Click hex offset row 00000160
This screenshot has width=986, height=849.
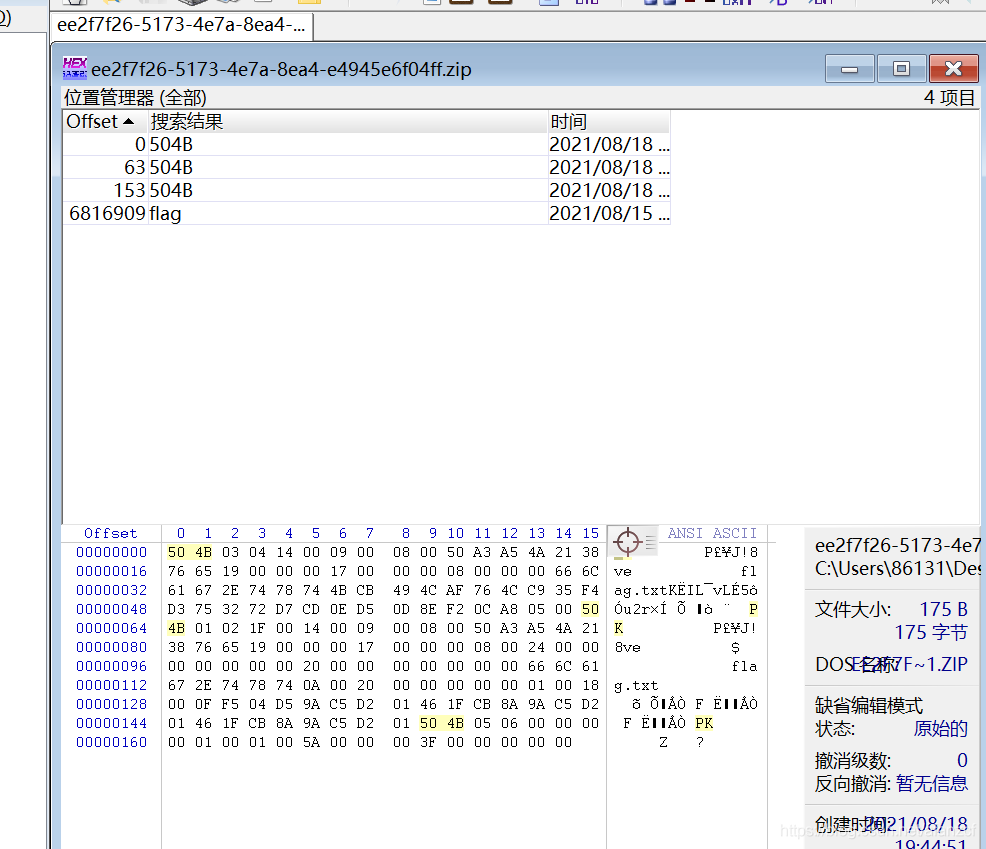pyautogui.click(x=111, y=742)
